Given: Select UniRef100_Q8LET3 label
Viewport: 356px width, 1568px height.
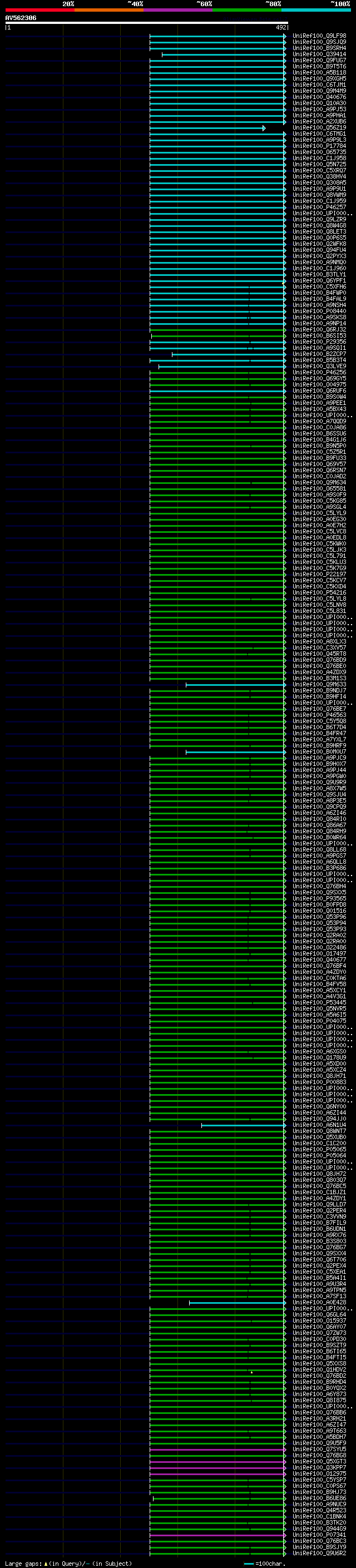Looking at the screenshot, I should tap(319, 232).
